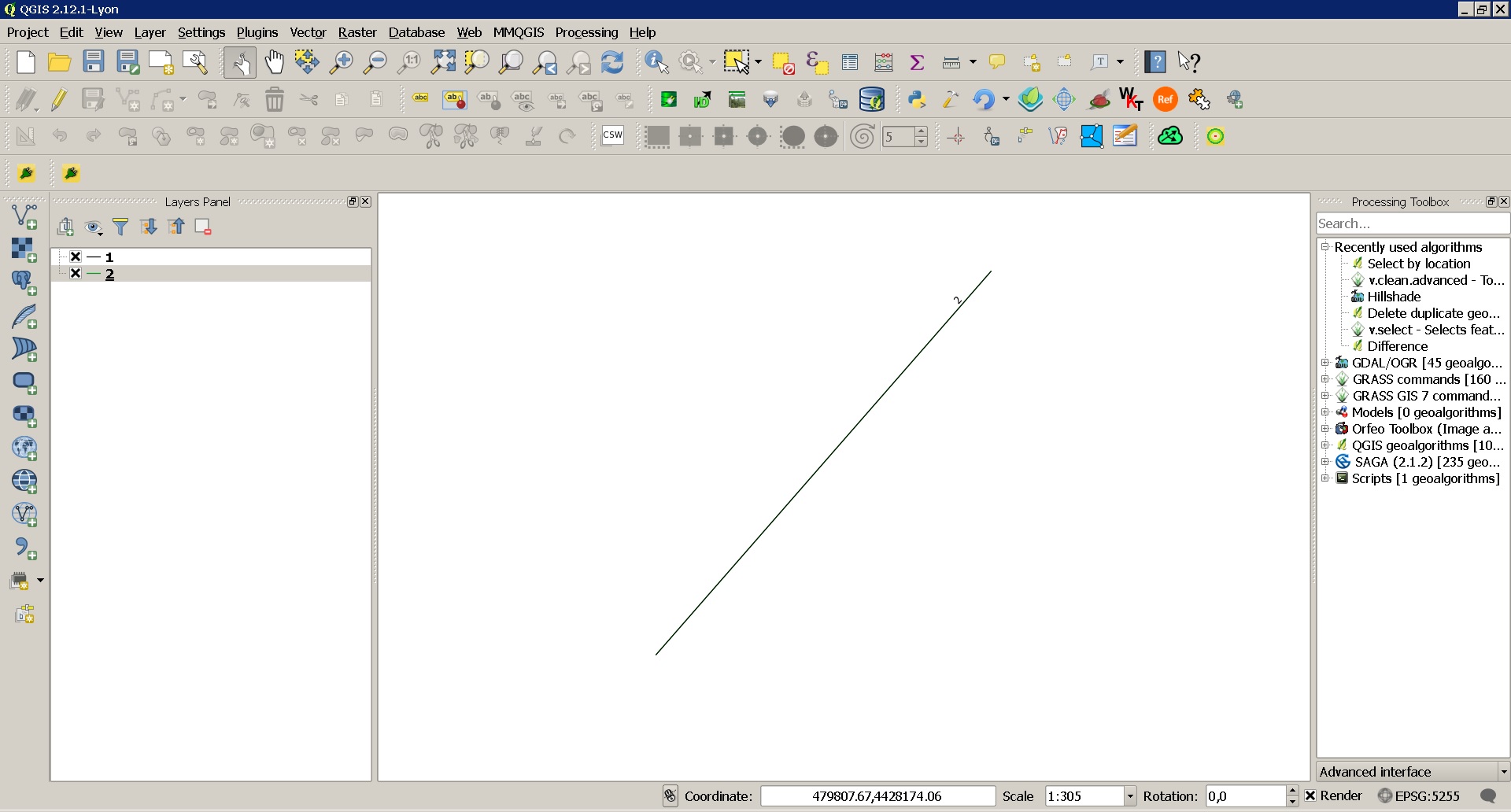The height and width of the screenshot is (812, 1511).
Task: Float the Processing Toolbox panel
Action: tap(1491, 201)
